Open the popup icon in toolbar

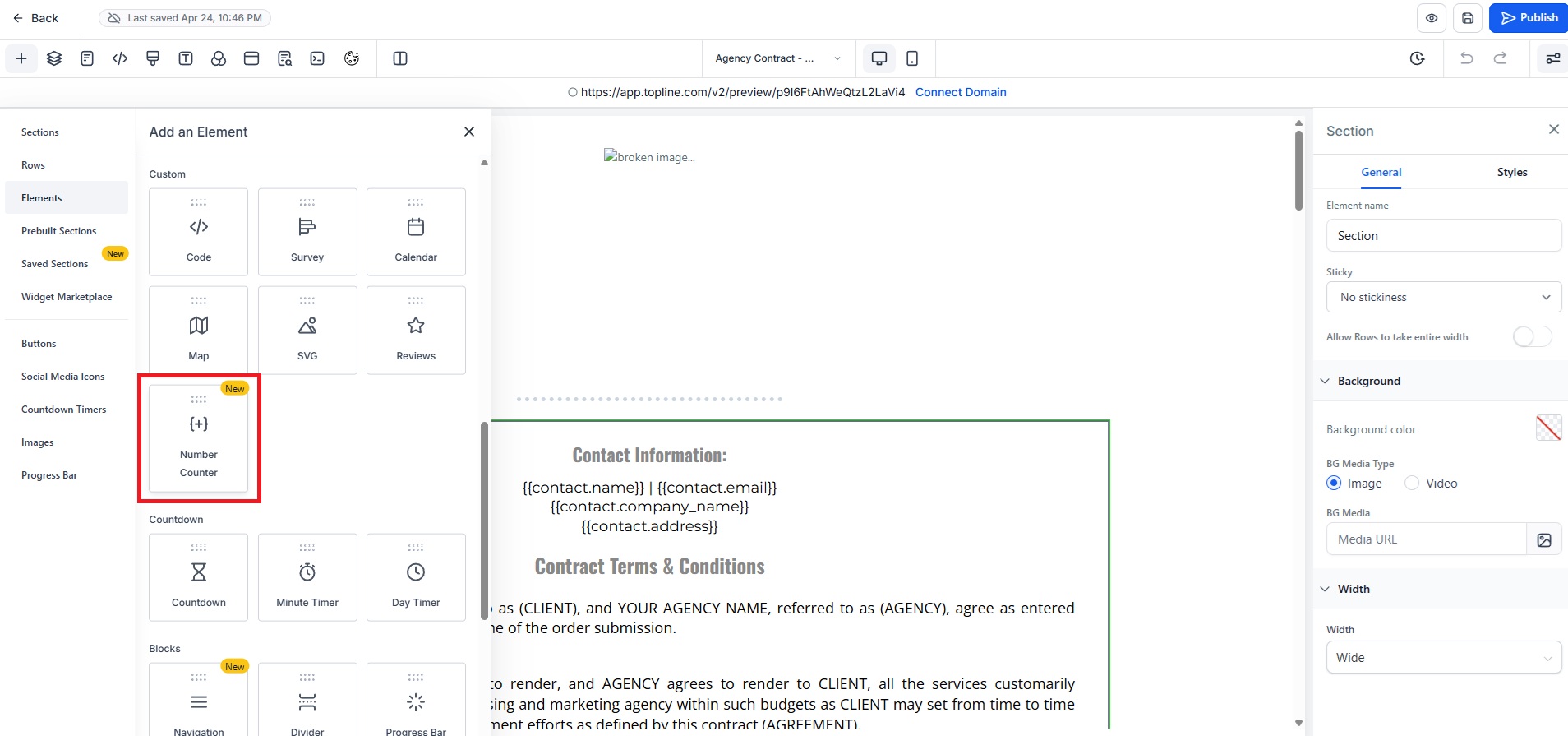click(251, 58)
